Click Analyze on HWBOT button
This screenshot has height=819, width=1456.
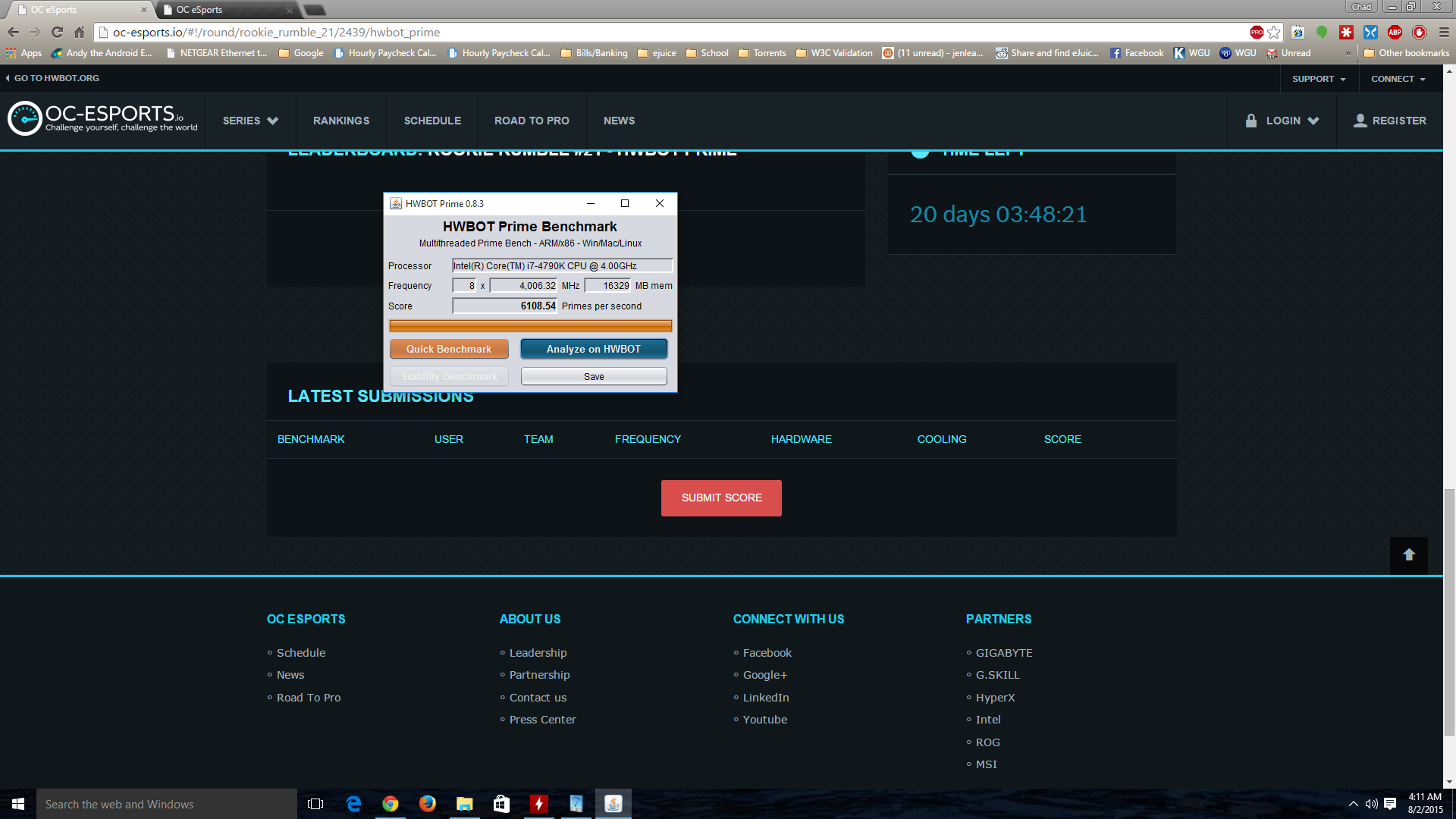[x=594, y=349]
